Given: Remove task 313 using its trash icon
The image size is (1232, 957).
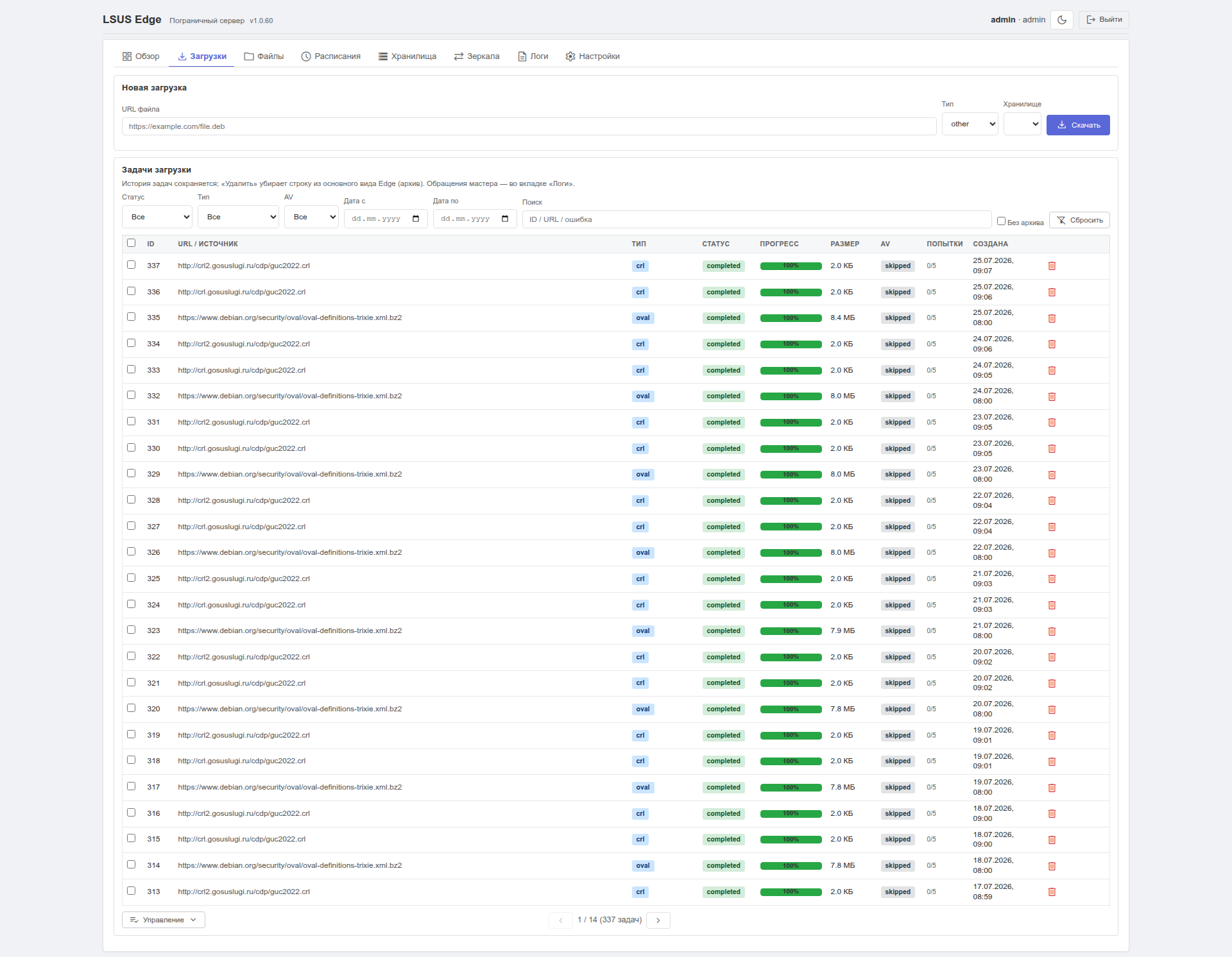Looking at the screenshot, I should 1052,892.
